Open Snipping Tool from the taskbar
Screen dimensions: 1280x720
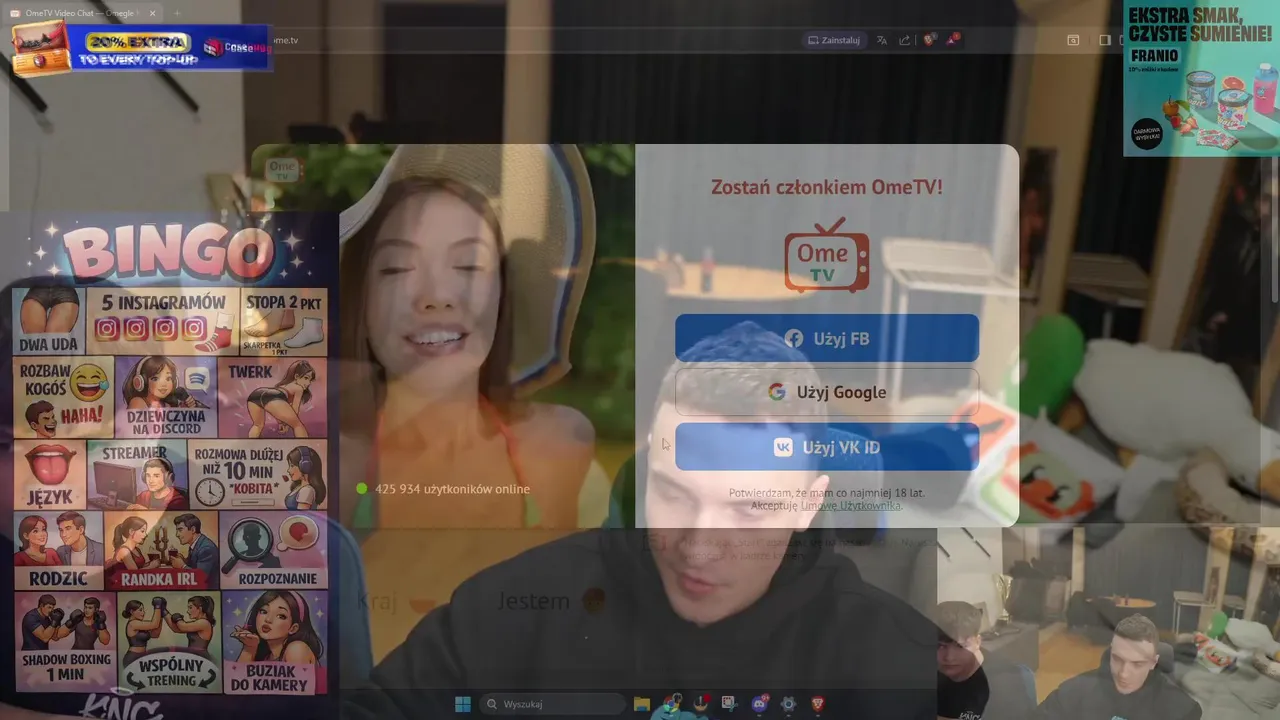[729, 704]
